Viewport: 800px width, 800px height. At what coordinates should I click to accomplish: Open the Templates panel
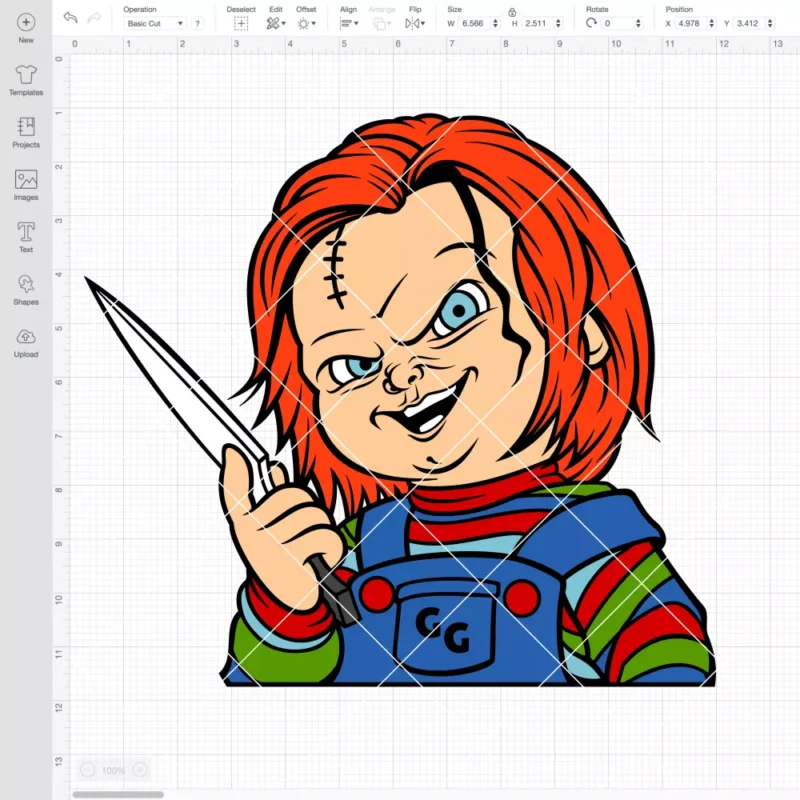point(26,81)
